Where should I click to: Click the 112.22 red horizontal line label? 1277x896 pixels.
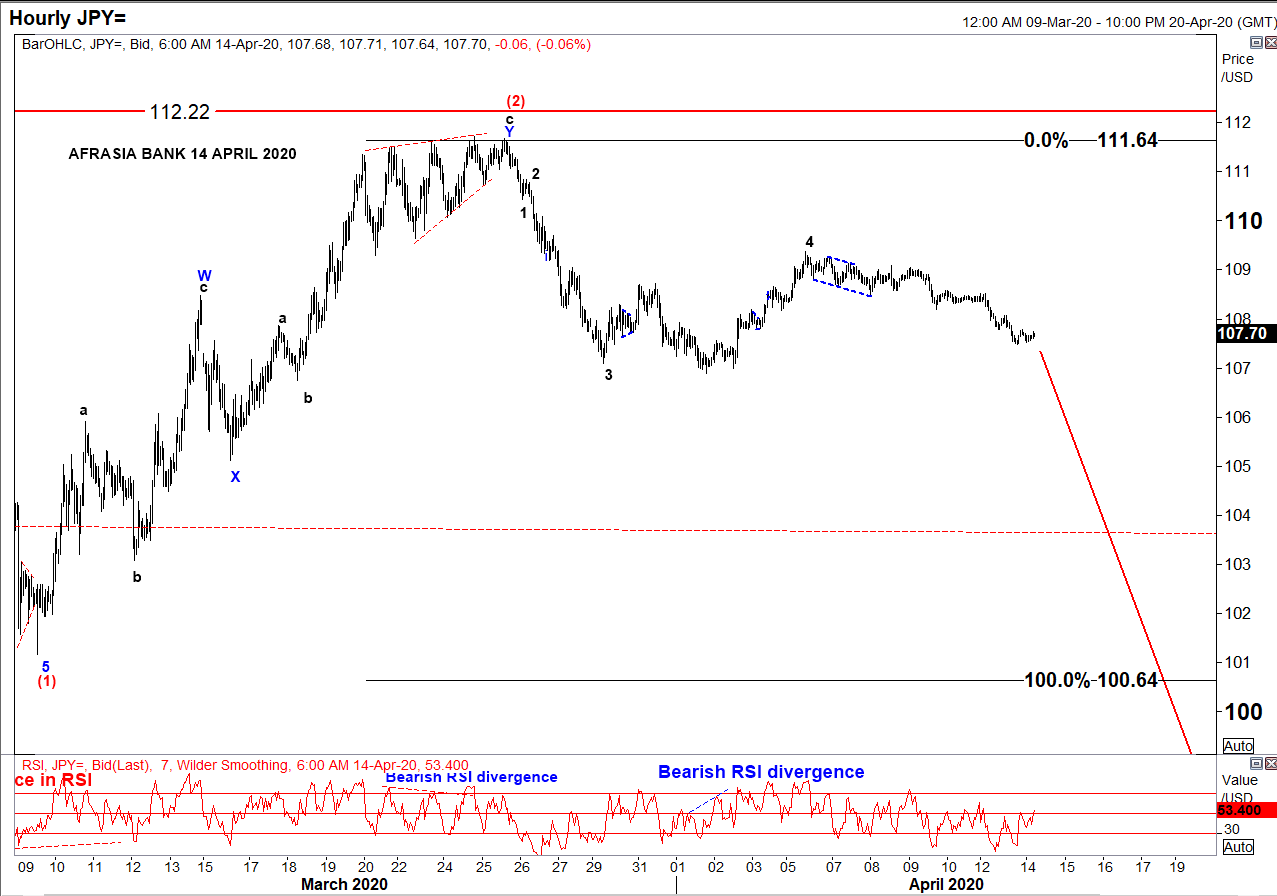180,112
